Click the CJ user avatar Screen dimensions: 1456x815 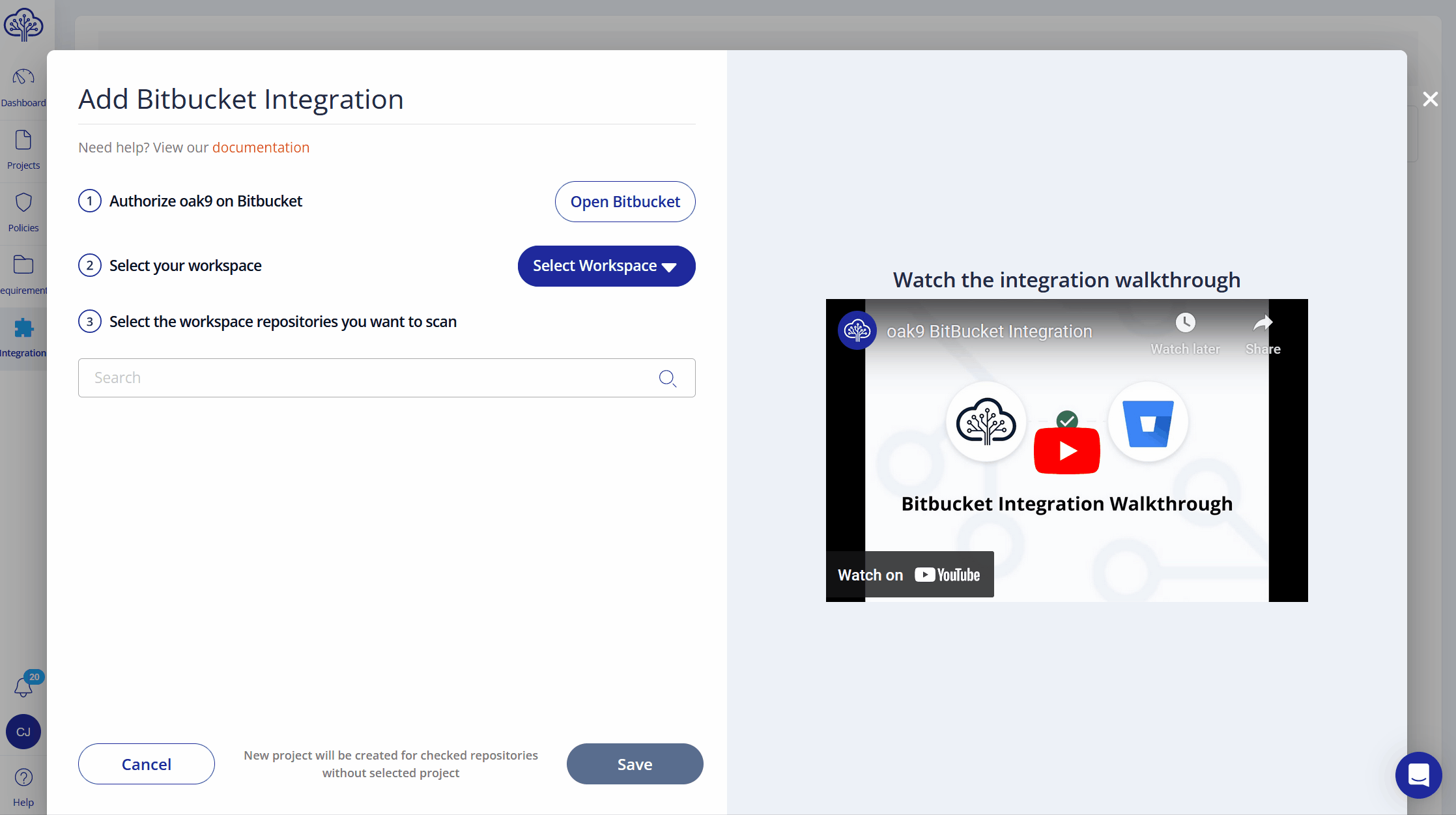[x=23, y=732]
